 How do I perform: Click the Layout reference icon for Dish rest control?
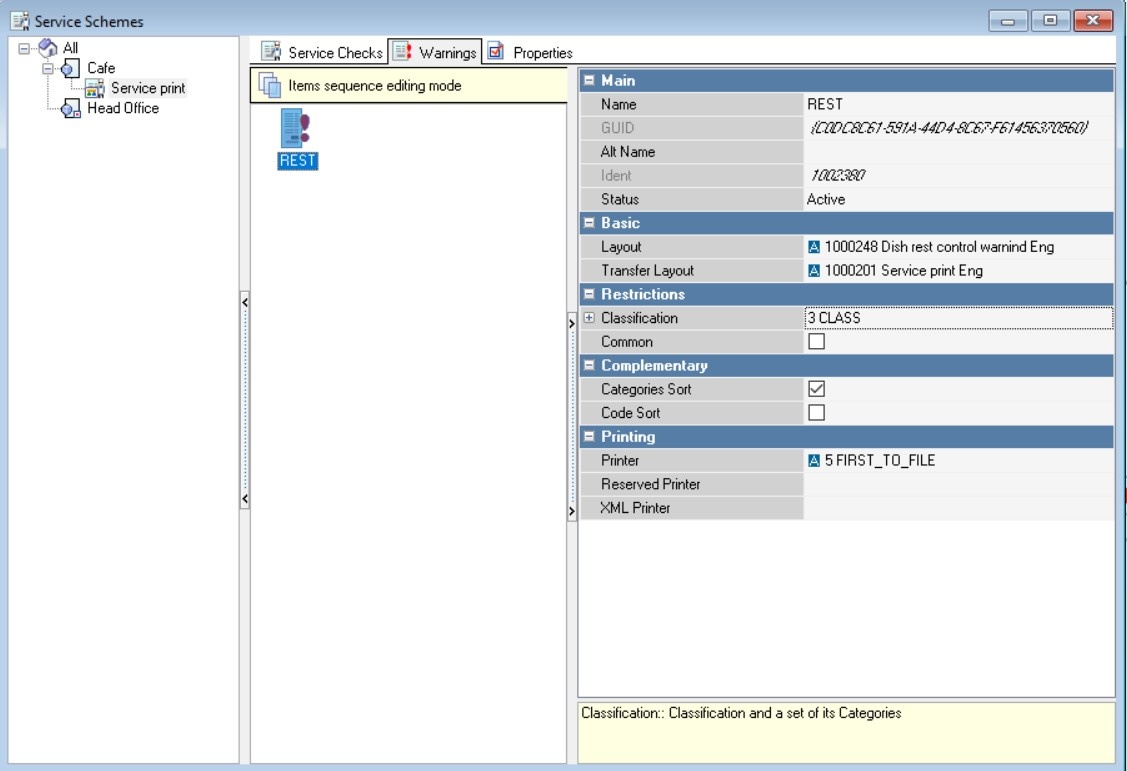[814, 247]
